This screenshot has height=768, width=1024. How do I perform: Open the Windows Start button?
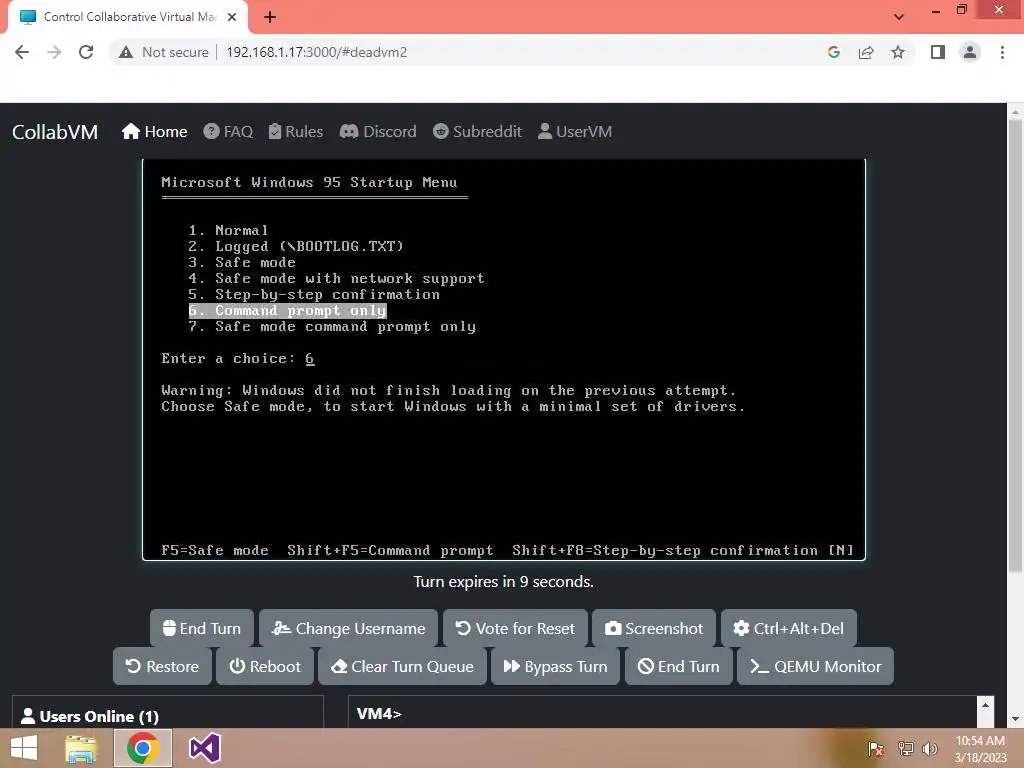(24, 748)
